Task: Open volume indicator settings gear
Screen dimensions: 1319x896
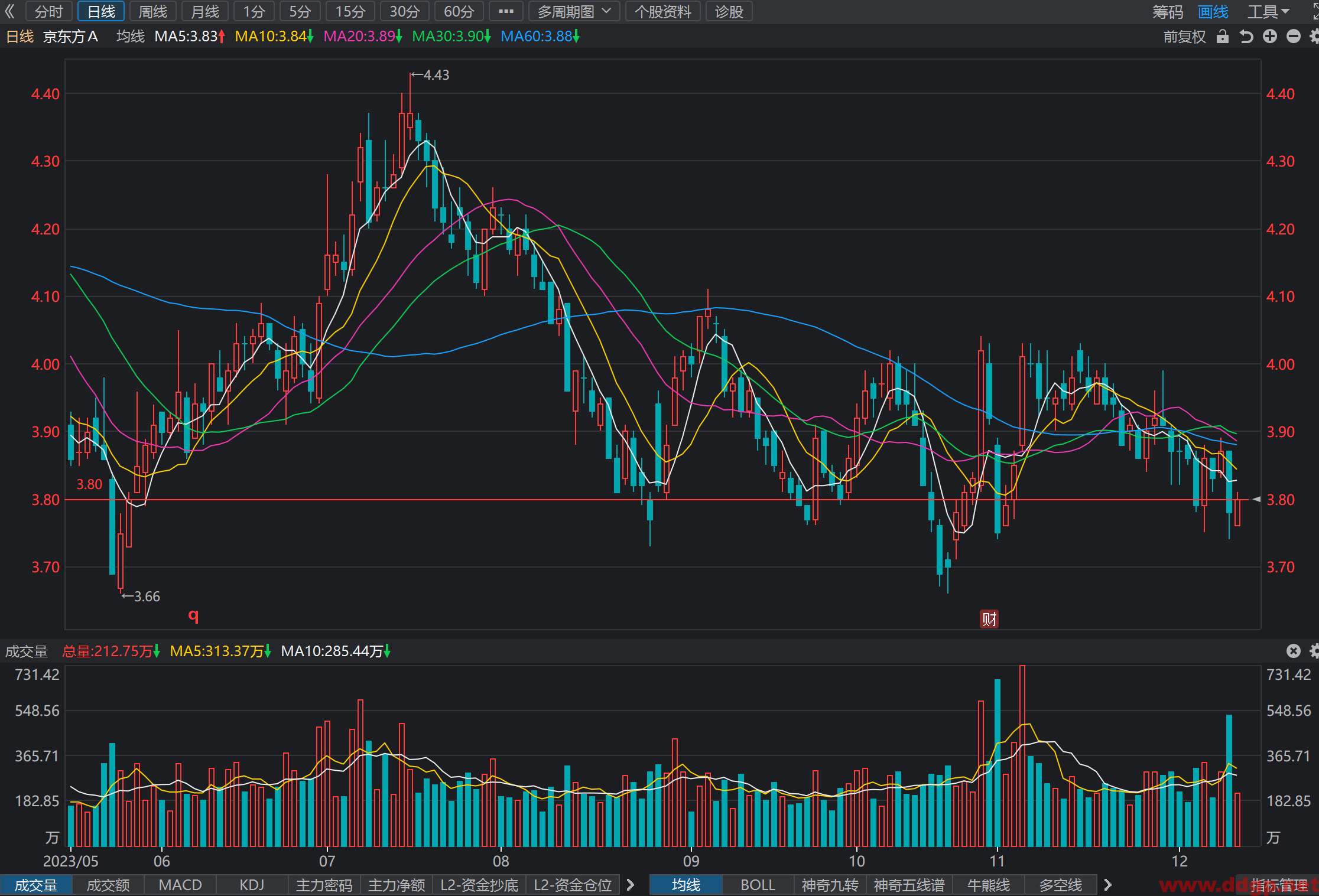Action: pos(1314,651)
